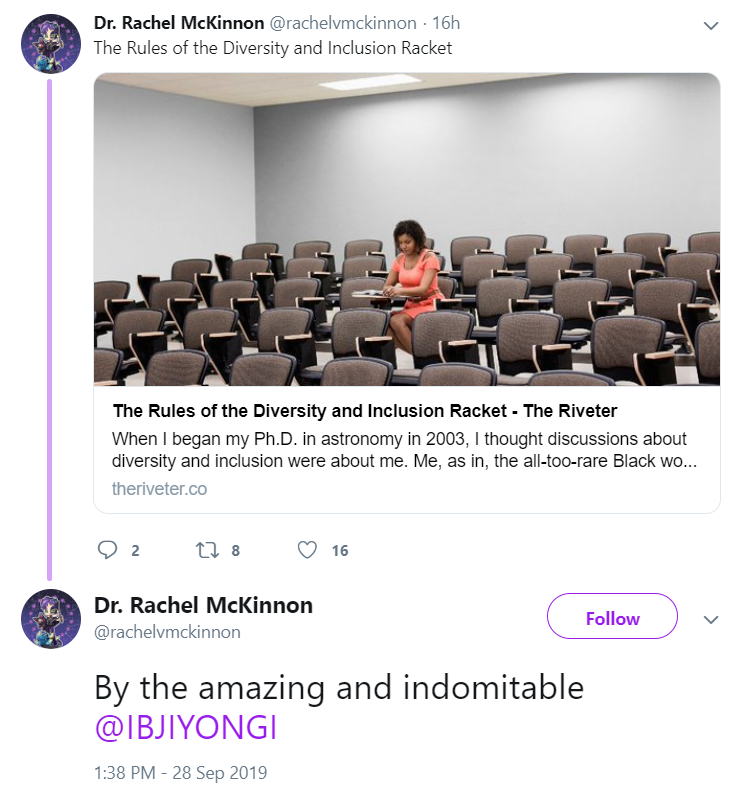Expand chevron menu beside Follow button

[x=710, y=619]
